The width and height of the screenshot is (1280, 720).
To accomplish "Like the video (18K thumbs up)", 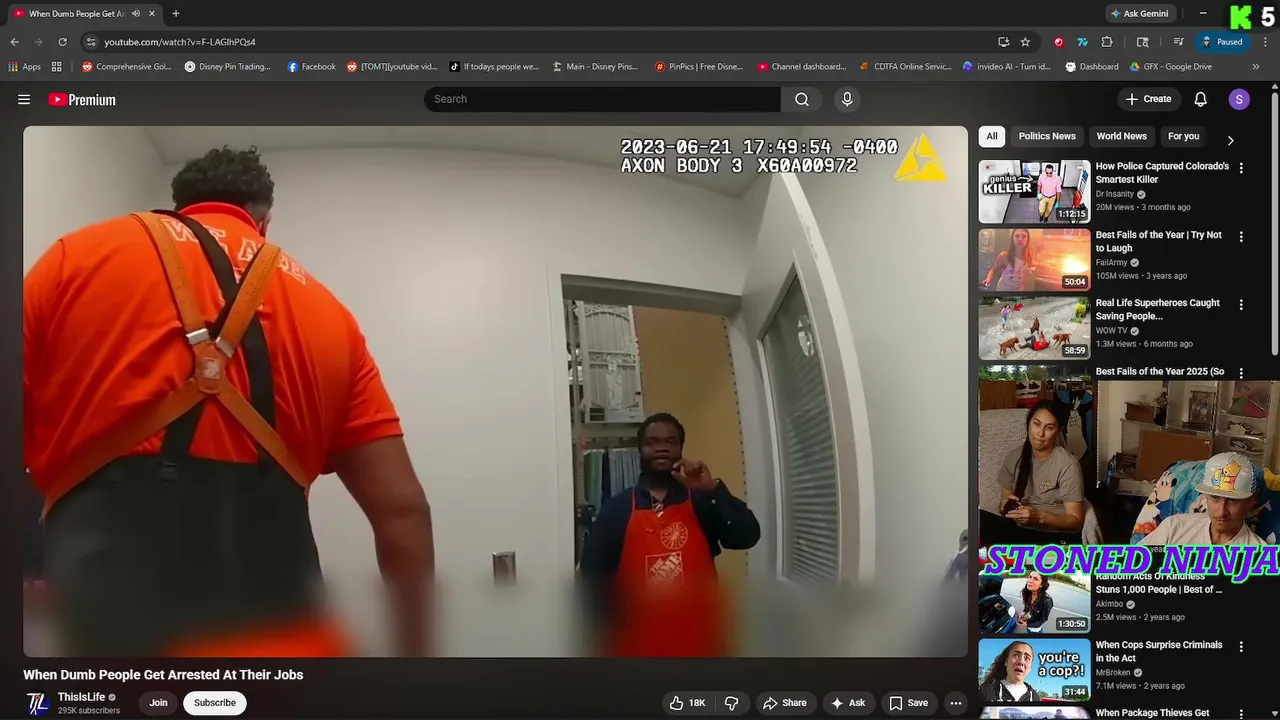I will pyautogui.click(x=687, y=703).
